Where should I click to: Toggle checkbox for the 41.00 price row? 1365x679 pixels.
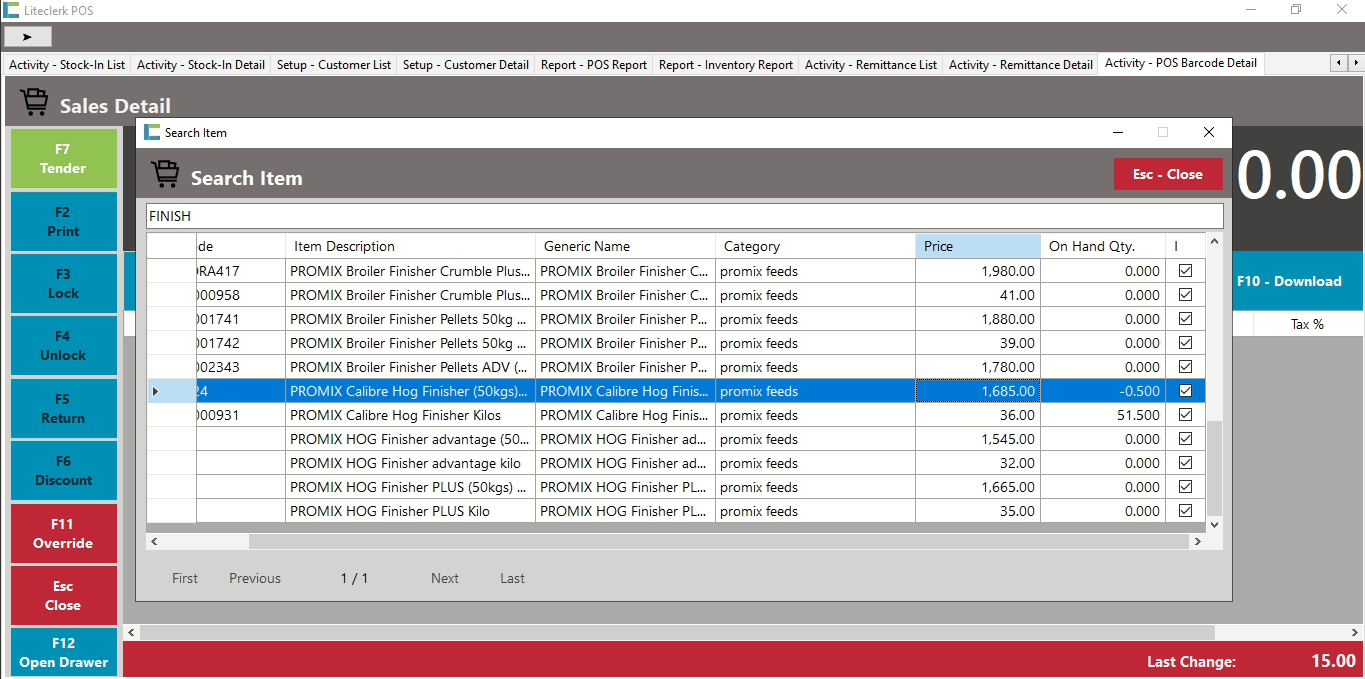1185,295
